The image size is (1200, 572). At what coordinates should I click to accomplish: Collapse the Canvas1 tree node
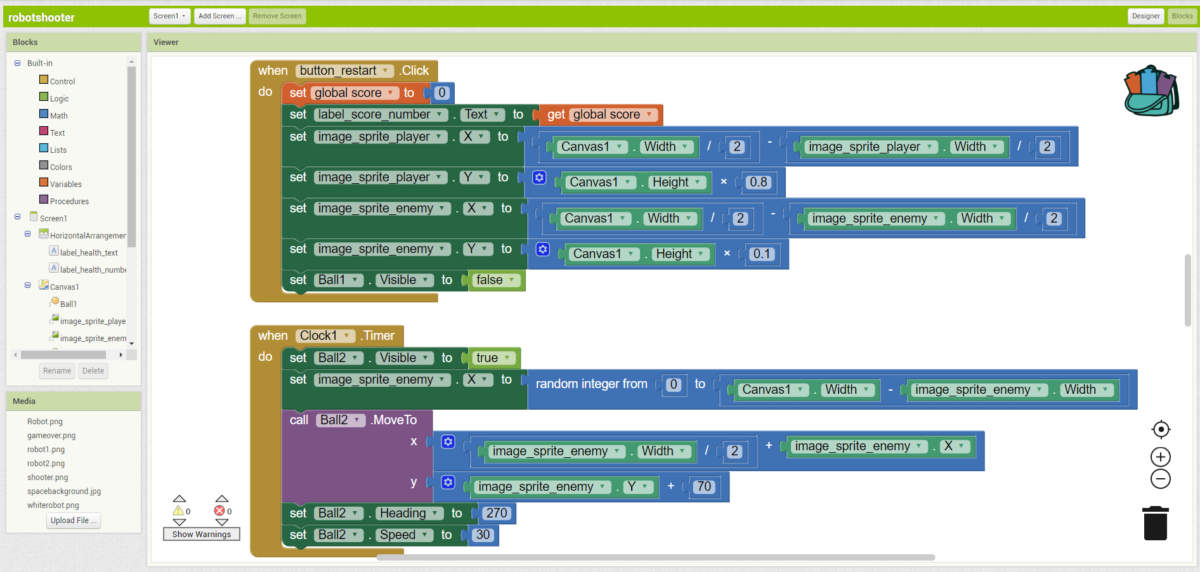[x=28, y=286]
